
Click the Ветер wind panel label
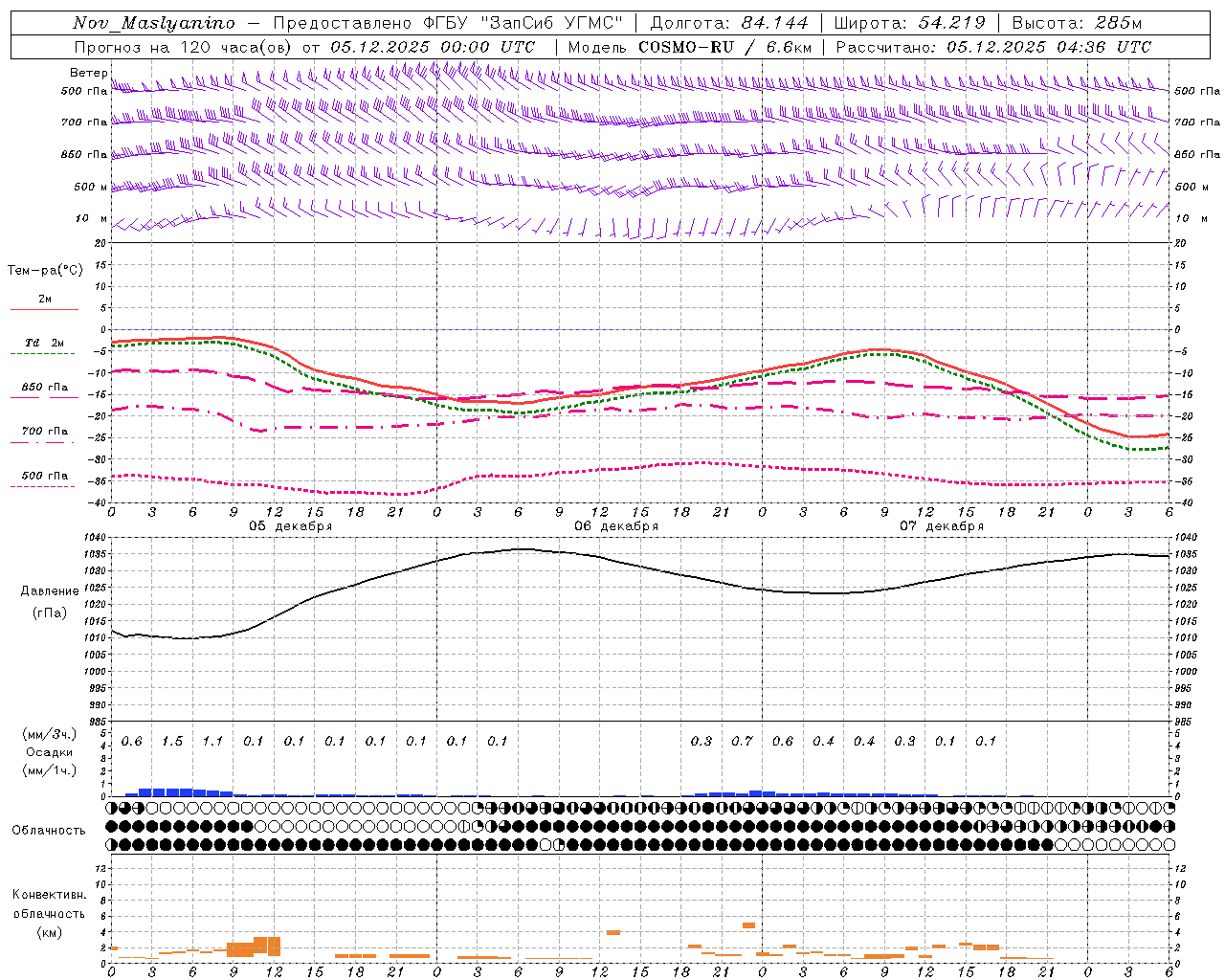[88, 73]
